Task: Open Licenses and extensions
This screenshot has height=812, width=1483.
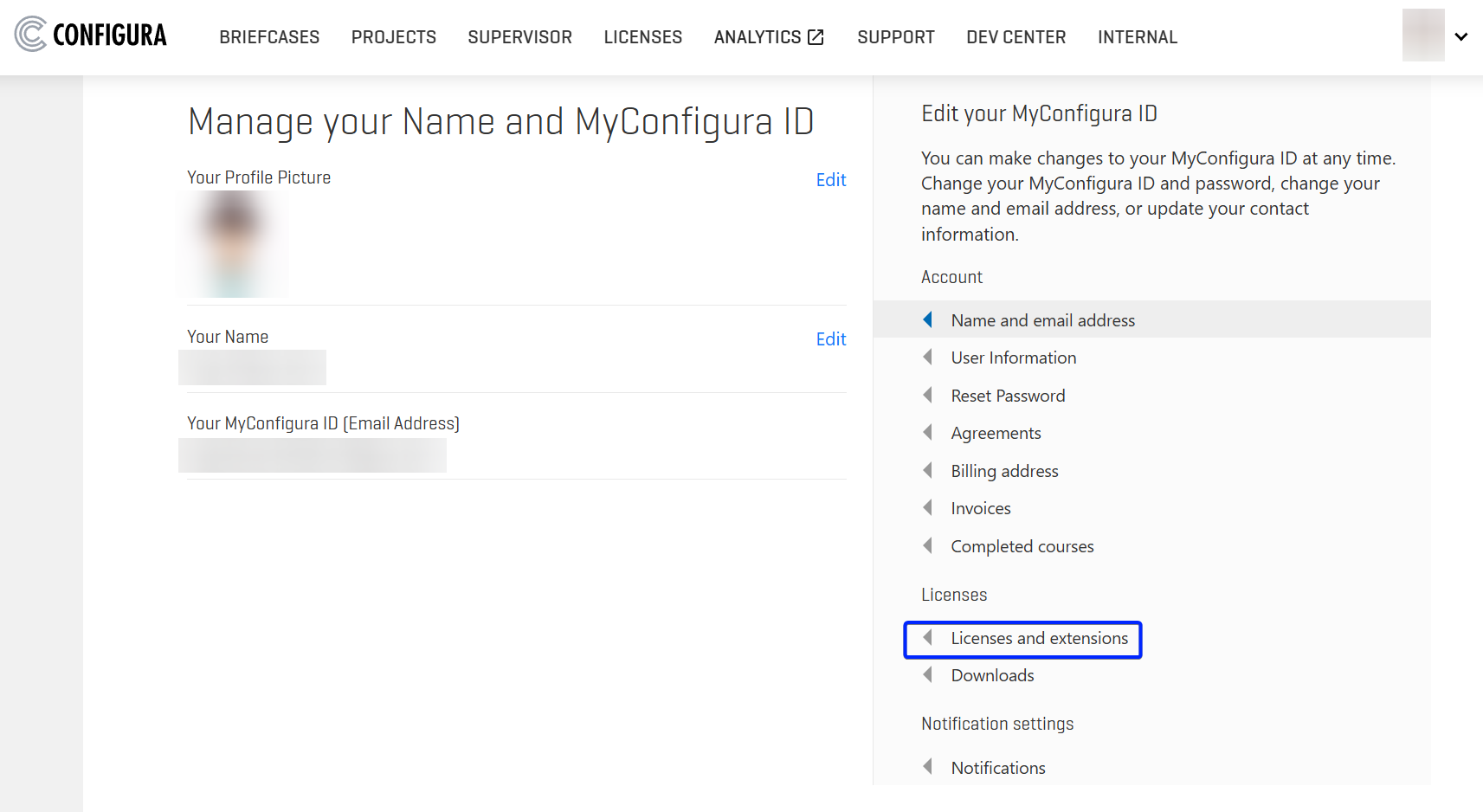Action: coord(1040,638)
